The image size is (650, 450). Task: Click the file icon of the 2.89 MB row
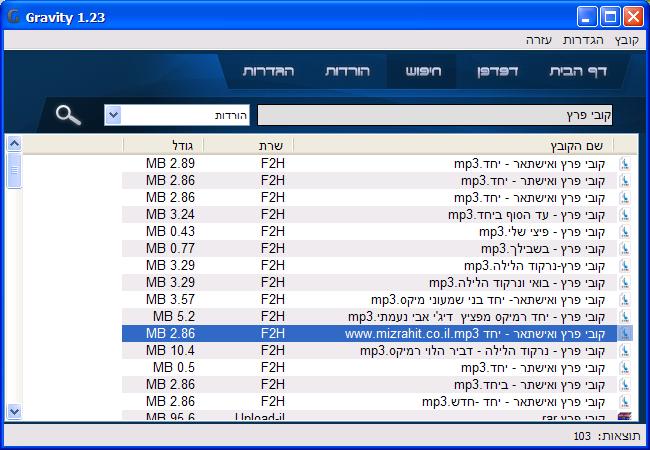pyautogui.click(x=624, y=164)
